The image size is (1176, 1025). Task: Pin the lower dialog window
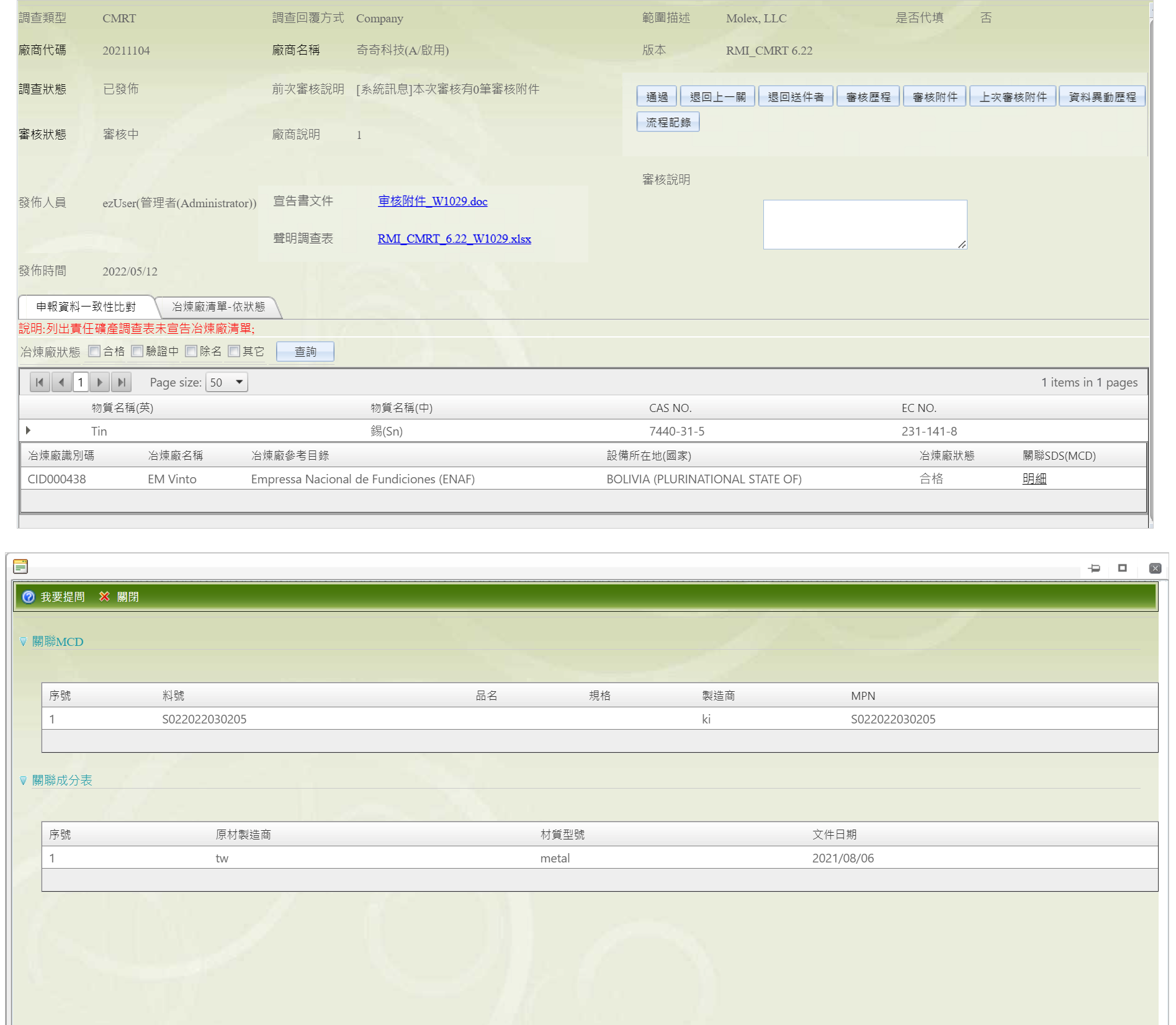(x=1094, y=568)
